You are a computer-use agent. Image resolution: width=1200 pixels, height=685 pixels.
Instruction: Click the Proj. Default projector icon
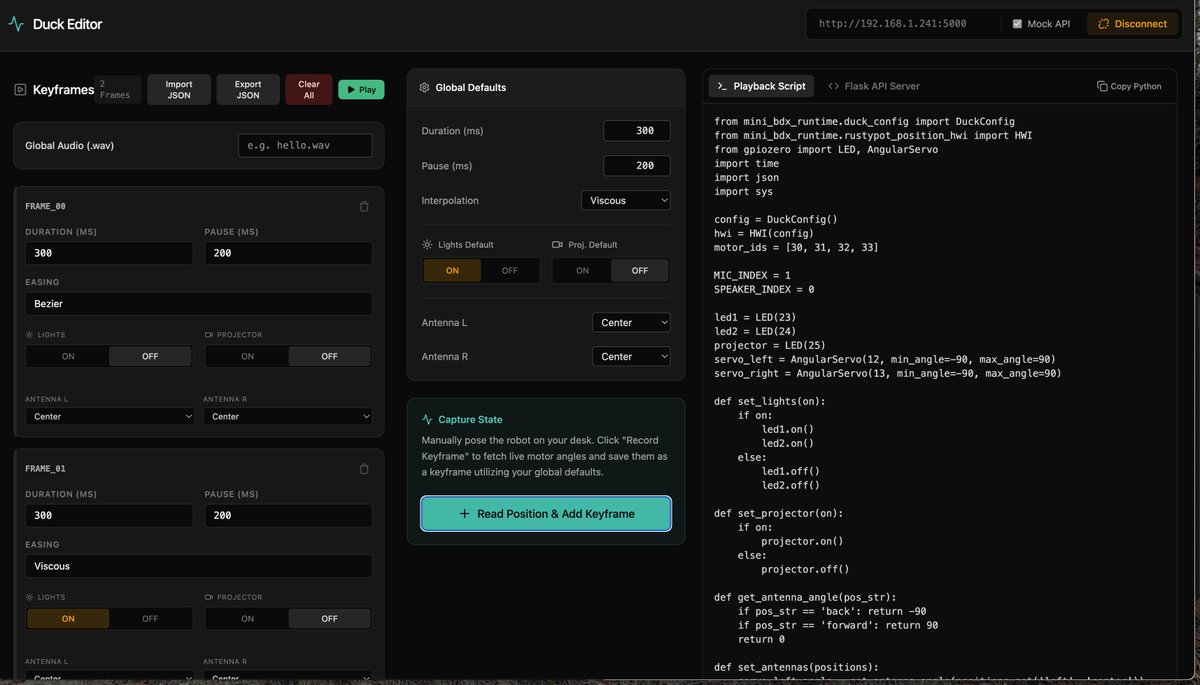coord(557,244)
